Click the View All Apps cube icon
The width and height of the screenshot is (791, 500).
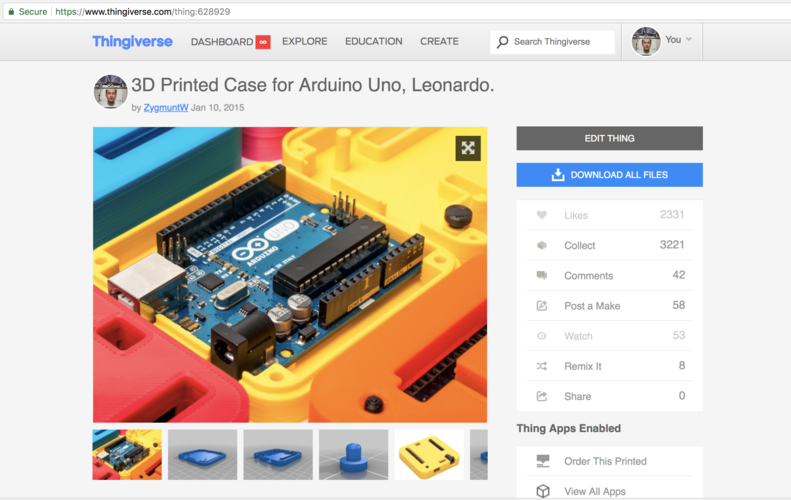point(543,491)
